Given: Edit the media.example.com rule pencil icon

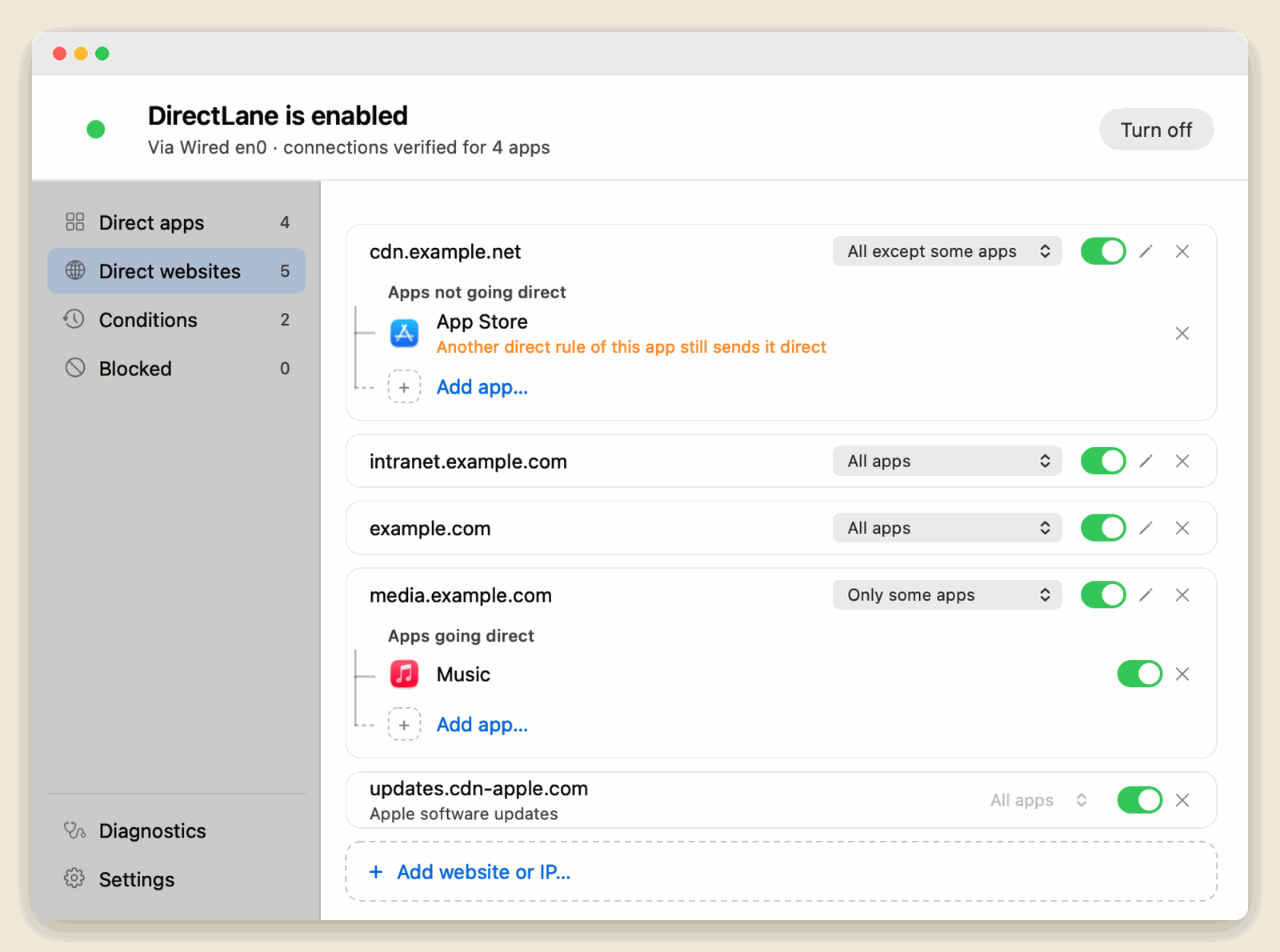Looking at the screenshot, I should pyautogui.click(x=1146, y=595).
